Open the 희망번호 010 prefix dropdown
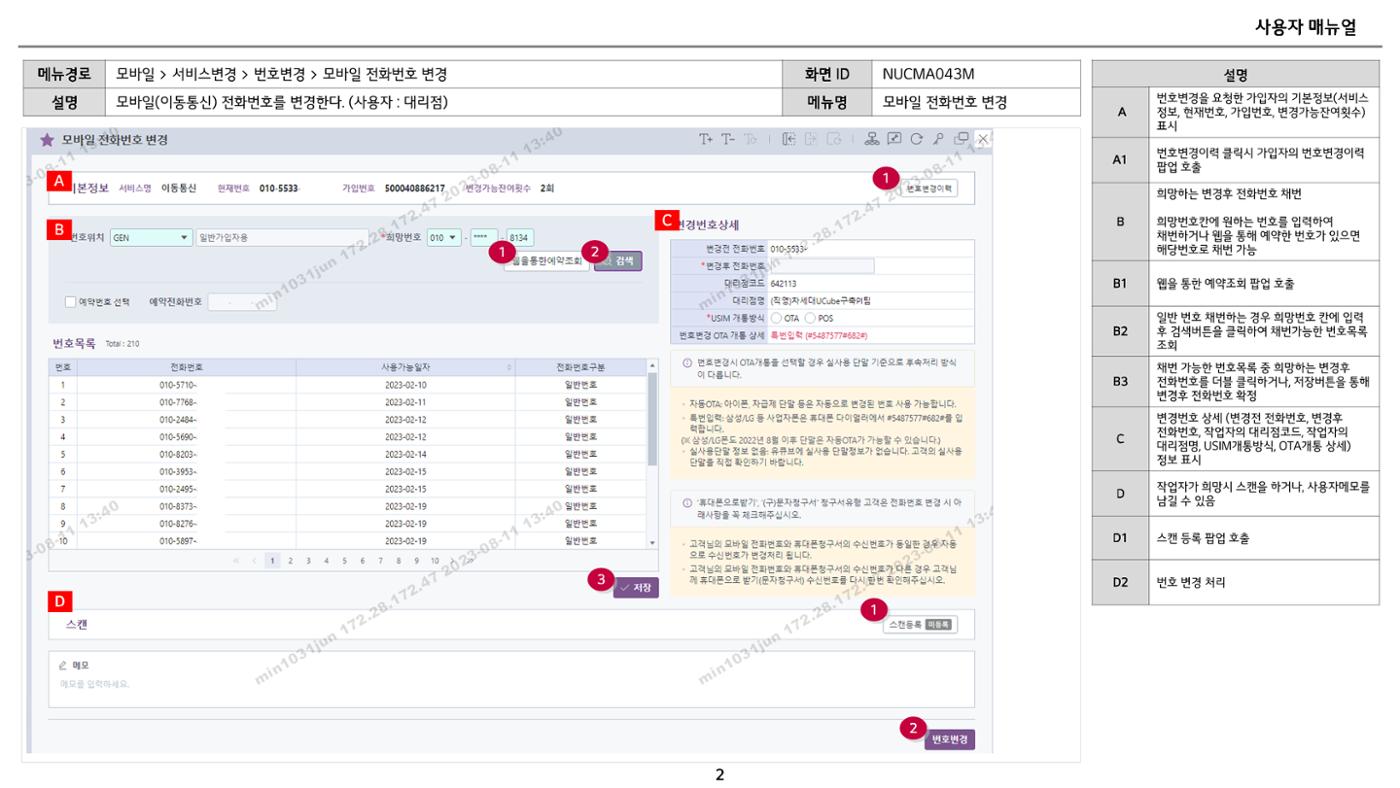1400x788 pixels. click(445, 238)
